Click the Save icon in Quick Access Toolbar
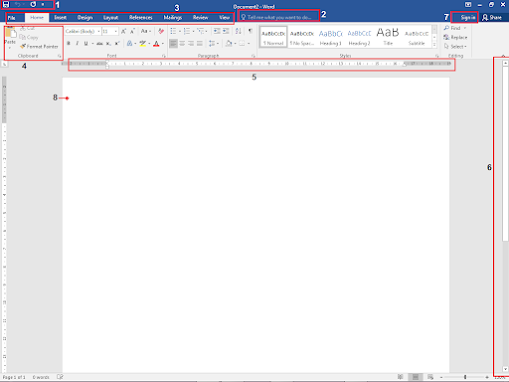Screen dimensions: 509x382 coord(6,4)
